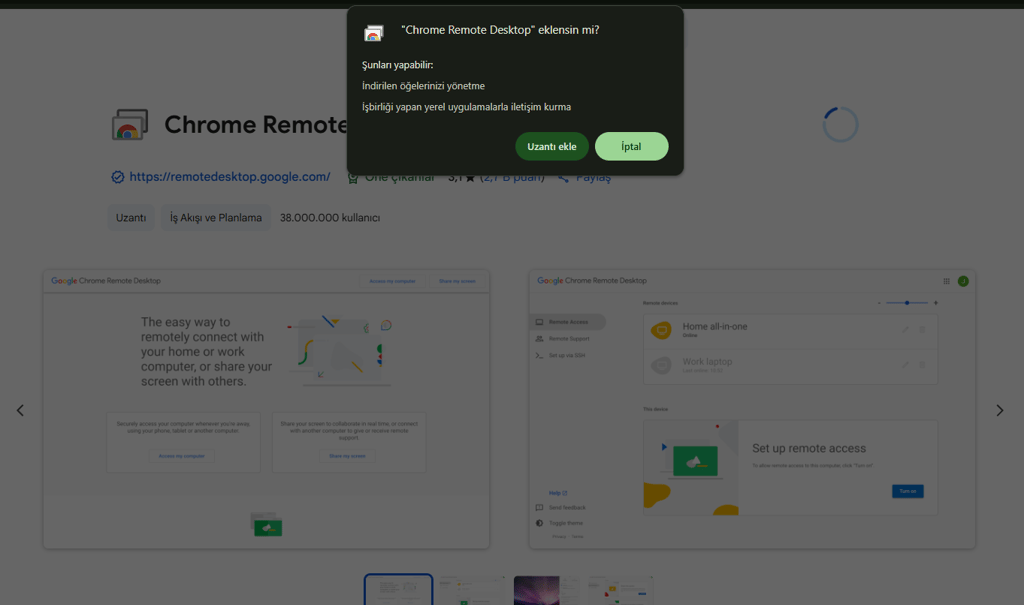This screenshot has height=605, width=1024.
Task: Select the fourth thumbnail in preview strip
Action: pyautogui.click(x=620, y=591)
